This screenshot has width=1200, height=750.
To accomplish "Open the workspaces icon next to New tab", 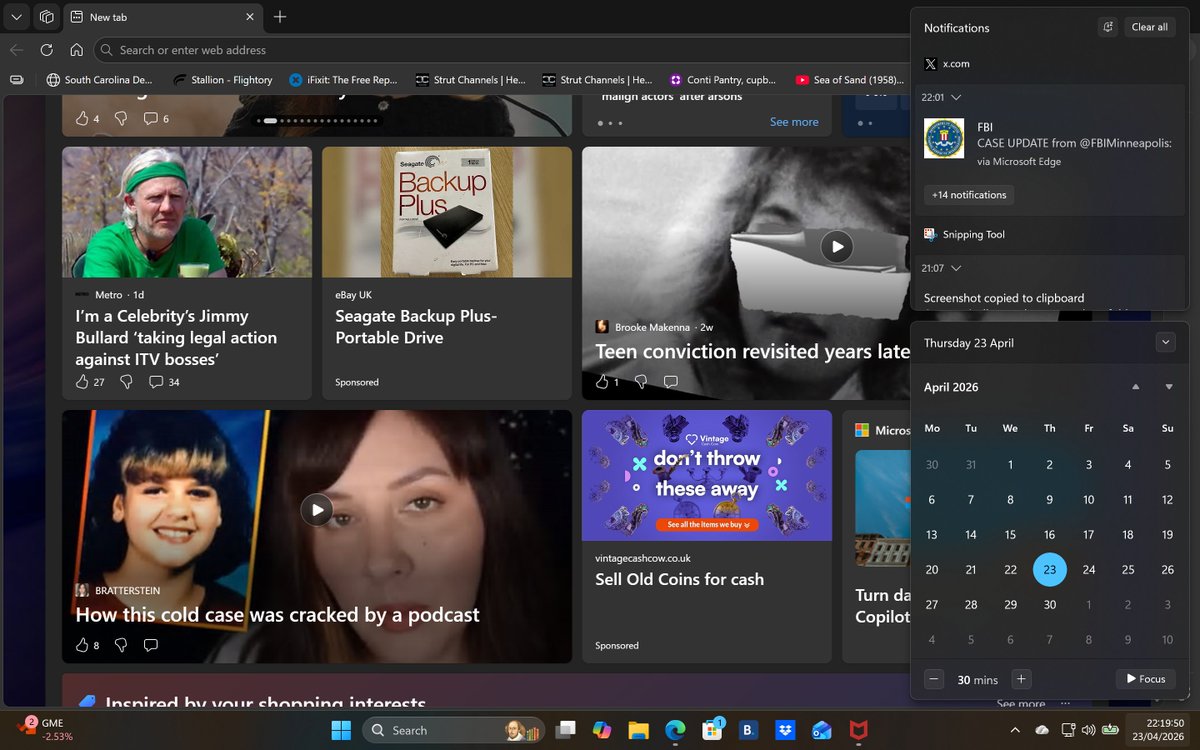I will 47,17.
